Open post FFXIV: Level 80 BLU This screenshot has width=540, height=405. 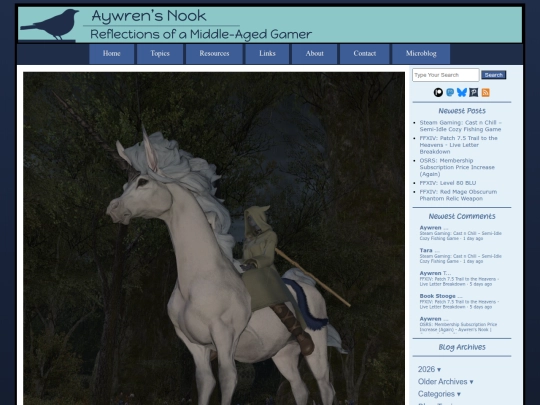pyautogui.click(x=448, y=183)
